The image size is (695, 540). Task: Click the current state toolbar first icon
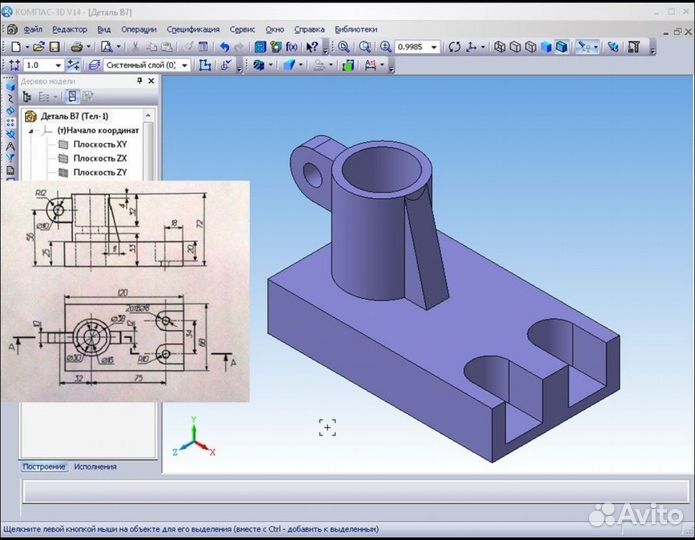tap(14, 65)
